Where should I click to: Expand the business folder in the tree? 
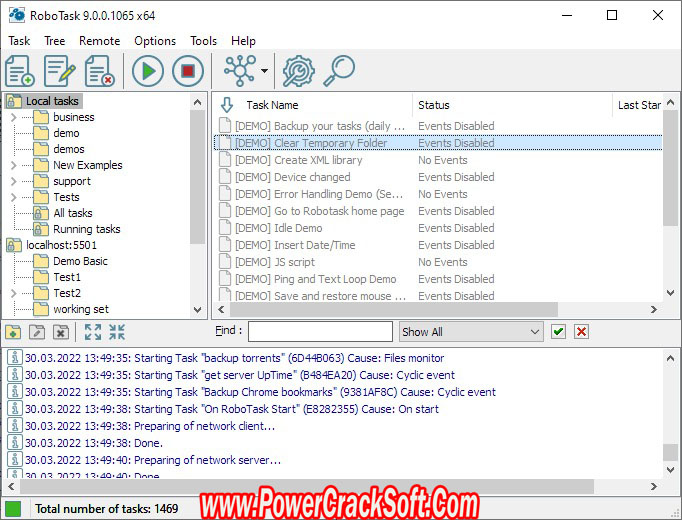pos(13,117)
